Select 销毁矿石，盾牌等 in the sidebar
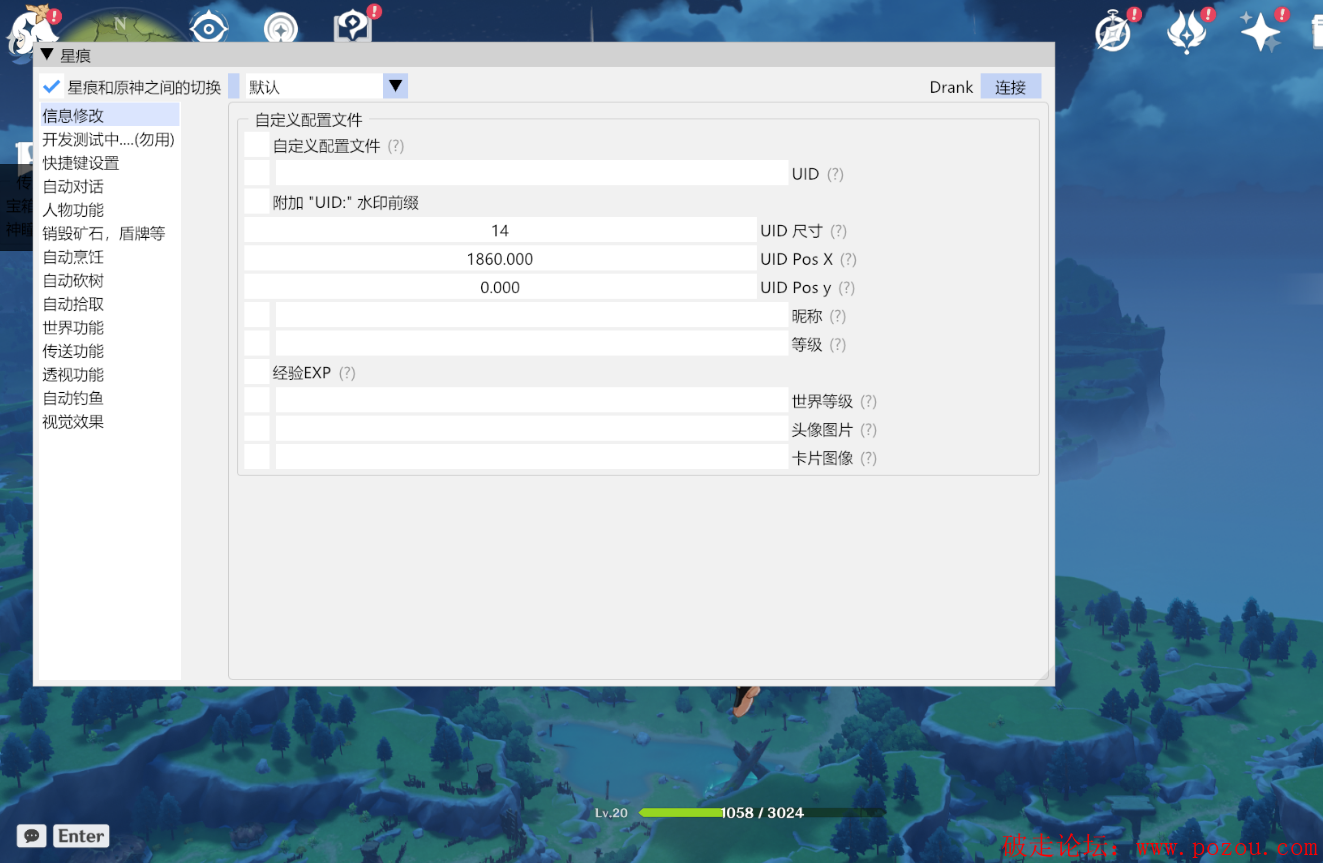 tap(110, 233)
